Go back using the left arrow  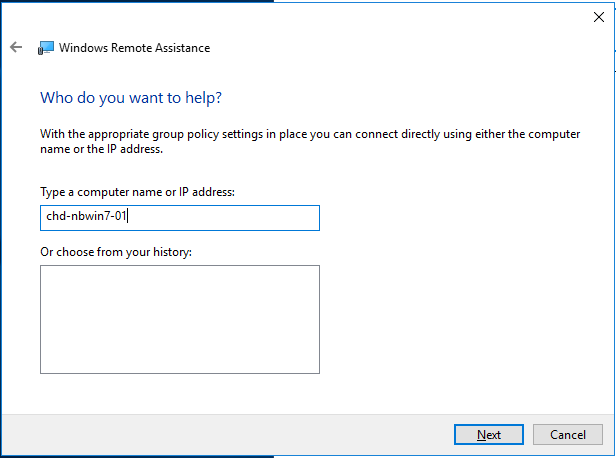[16, 47]
